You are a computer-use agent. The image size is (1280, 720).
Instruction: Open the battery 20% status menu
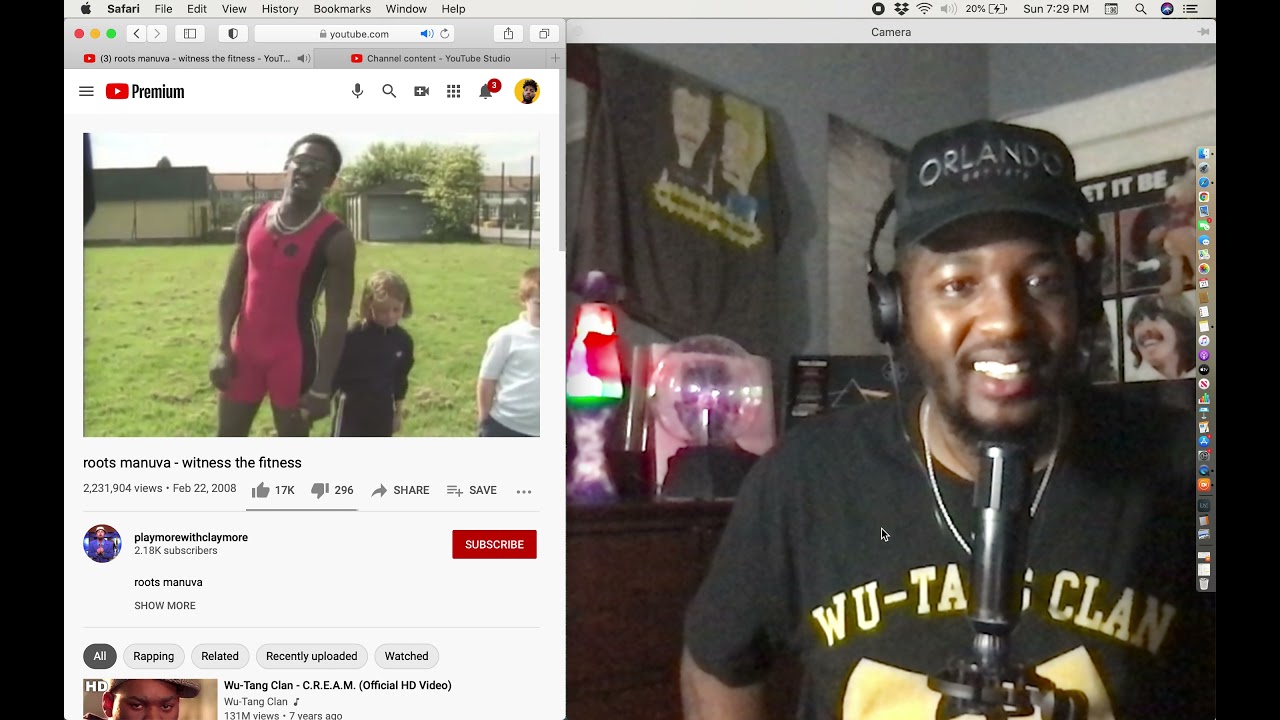[985, 9]
